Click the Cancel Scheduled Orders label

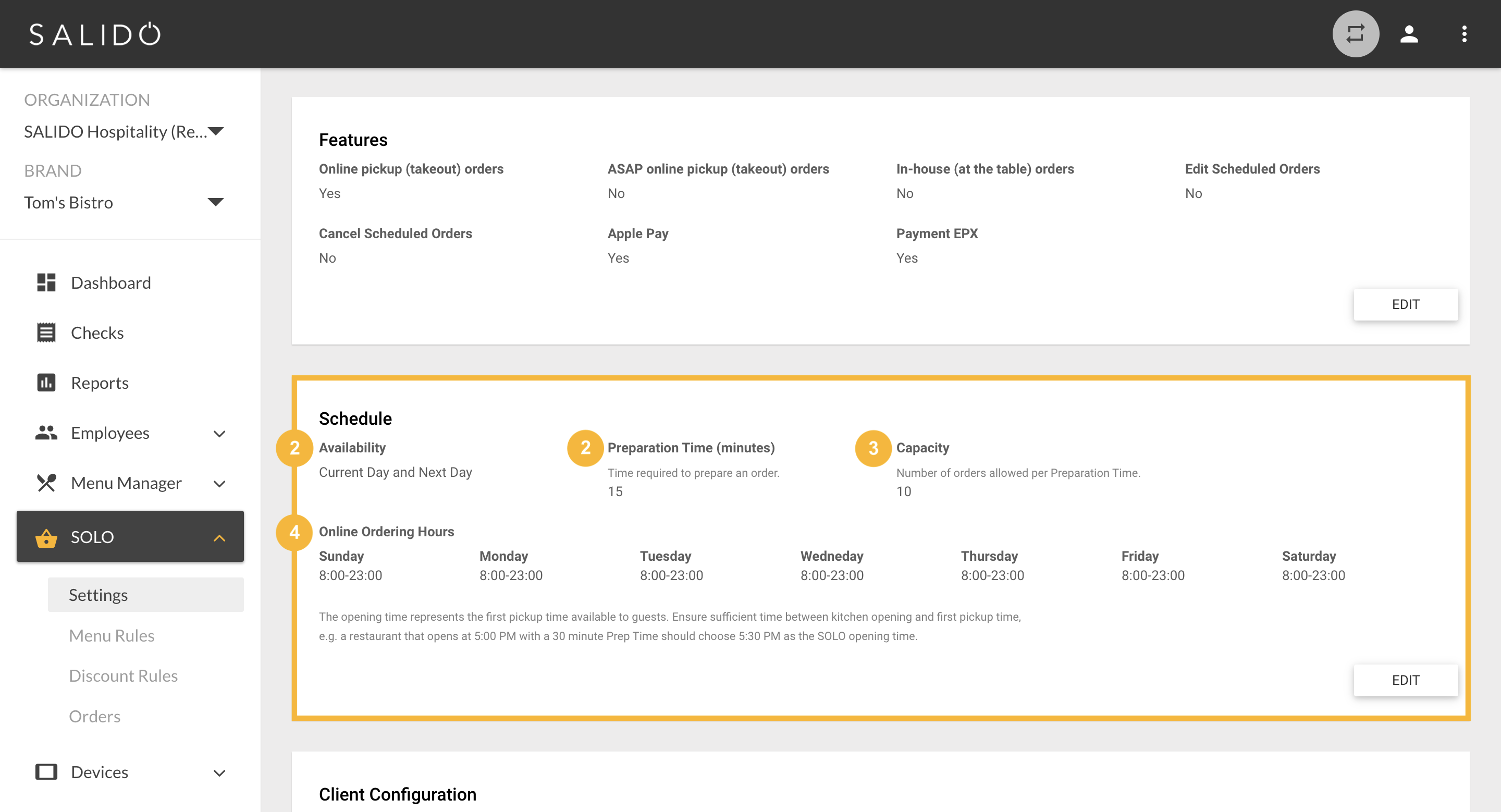click(395, 233)
